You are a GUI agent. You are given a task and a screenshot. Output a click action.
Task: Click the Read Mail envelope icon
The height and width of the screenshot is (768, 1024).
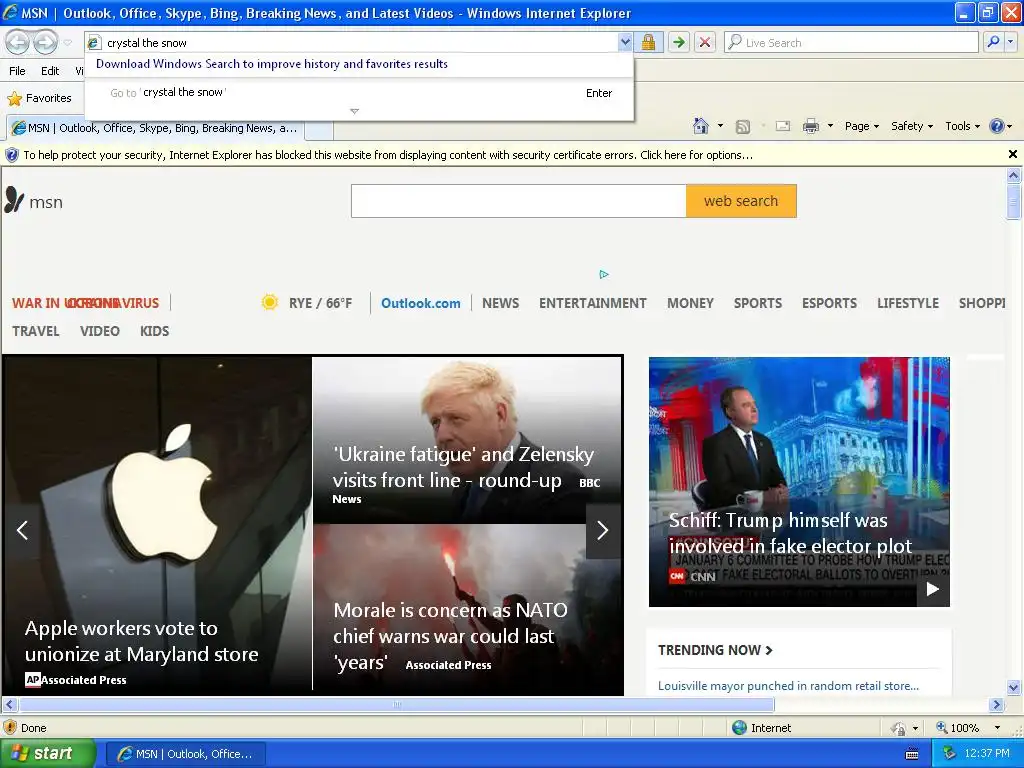click(x=783, y=126)
